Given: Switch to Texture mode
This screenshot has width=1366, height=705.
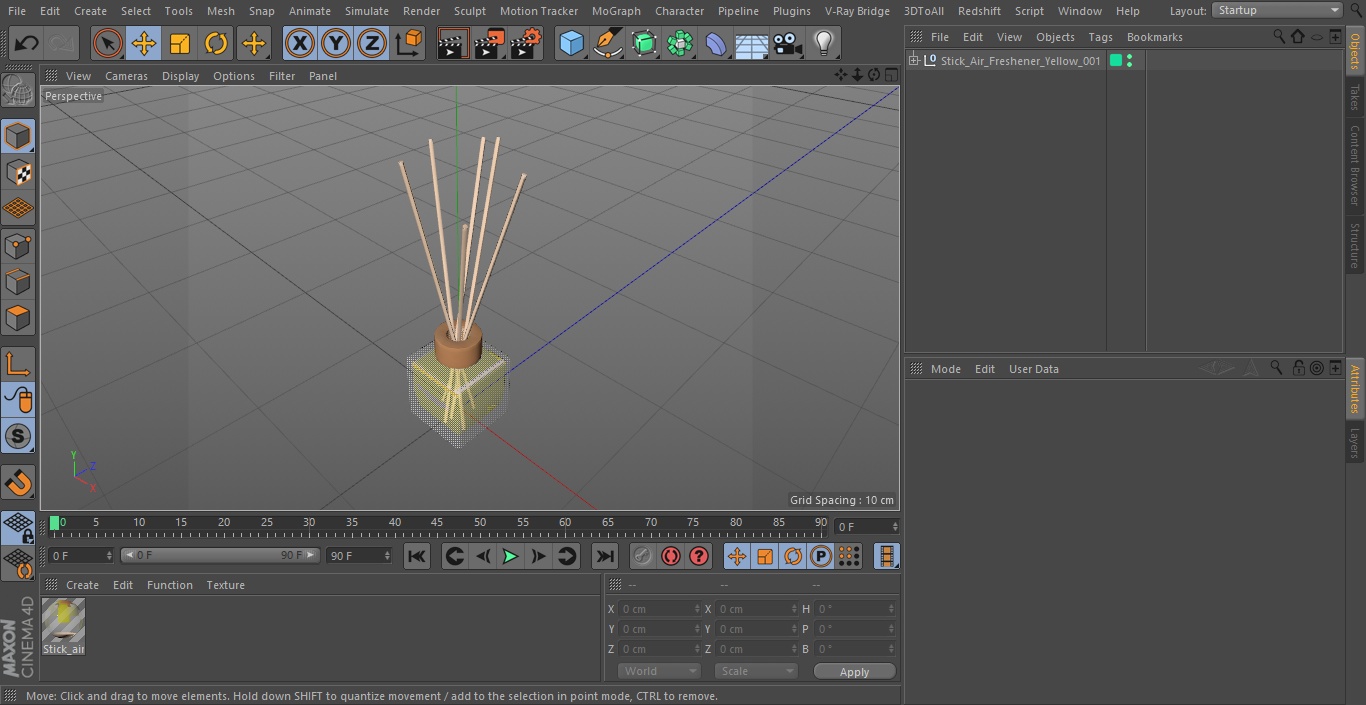Looking at the screenshot, I should (x=18, y=172).
